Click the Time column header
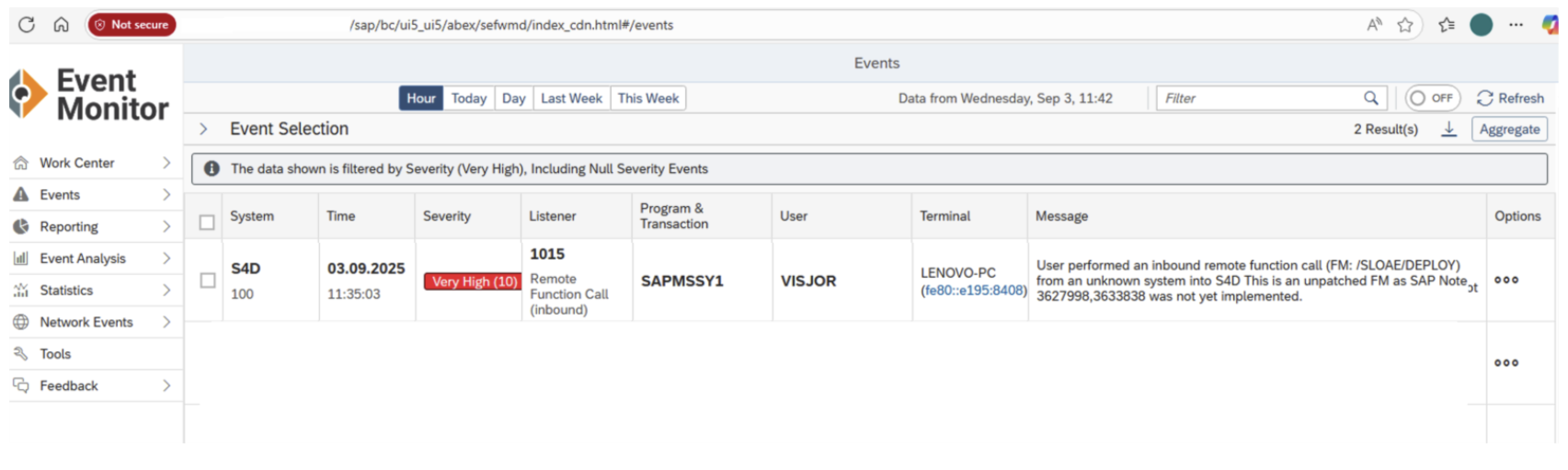This screenshot has height=470, width=1568. [x=340, y=216]
